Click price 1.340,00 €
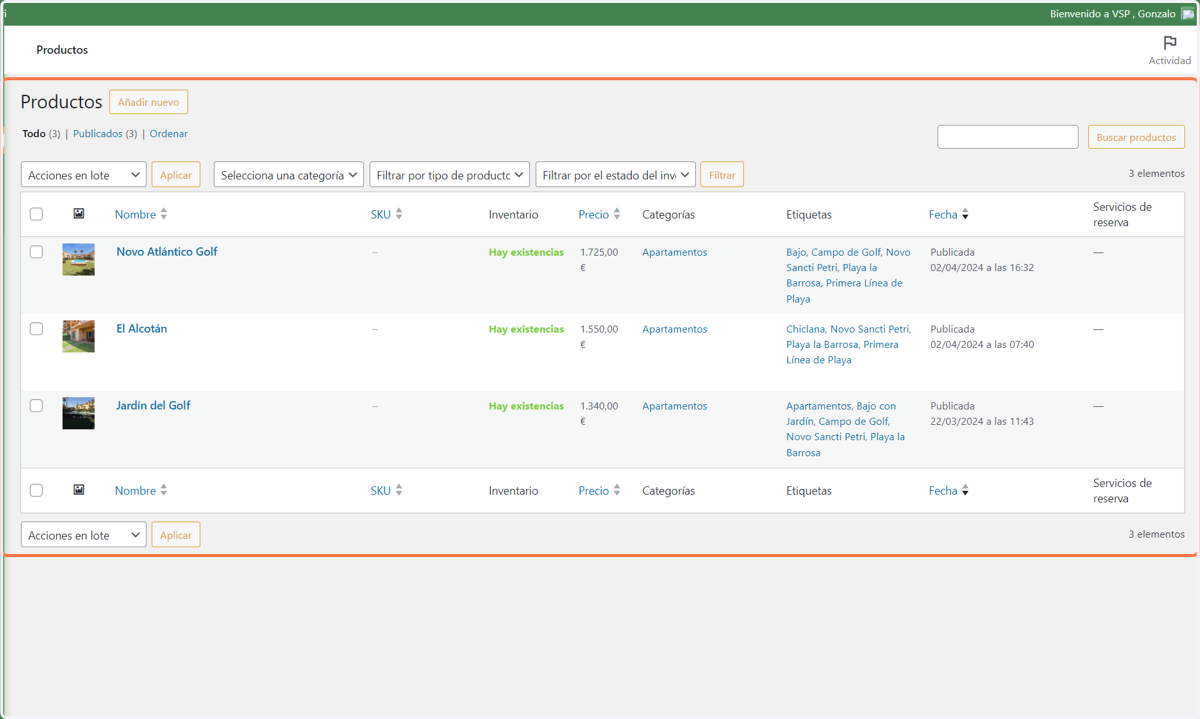The height and width of the screenshot is (719, 1200). click(599, 414)
